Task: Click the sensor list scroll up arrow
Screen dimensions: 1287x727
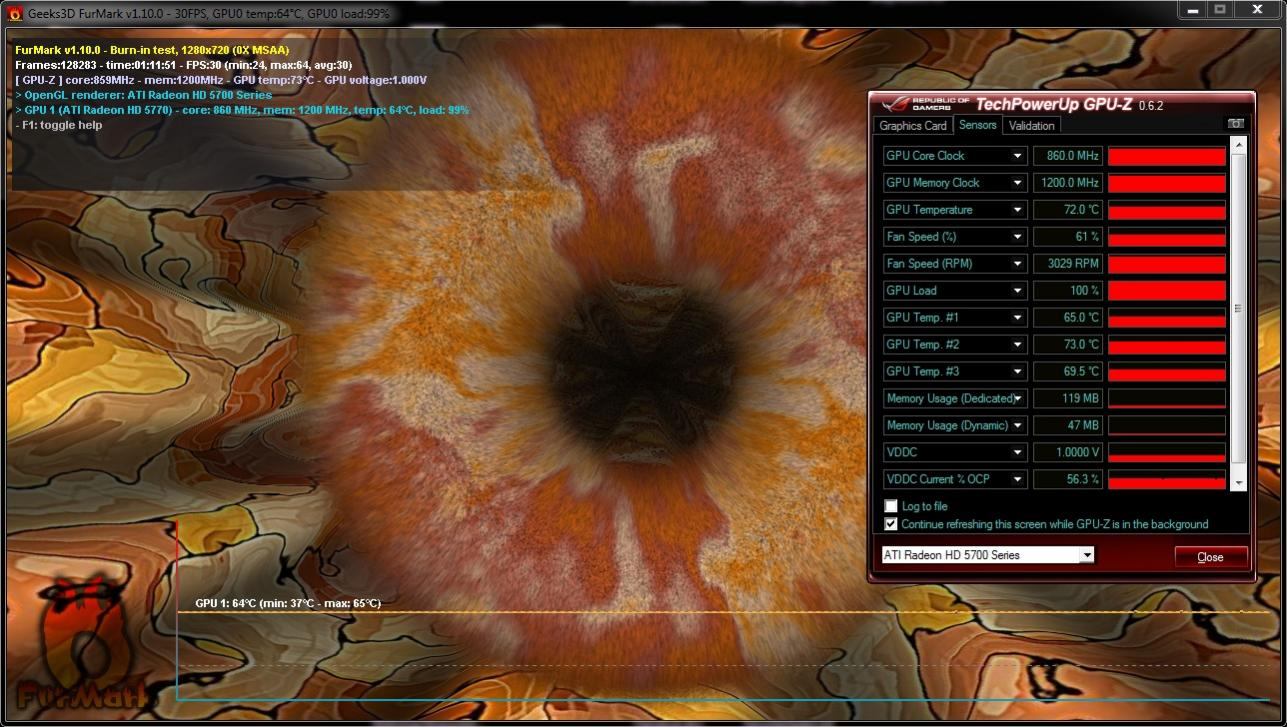Action: pyautogui.click(x=1240, y=146)
